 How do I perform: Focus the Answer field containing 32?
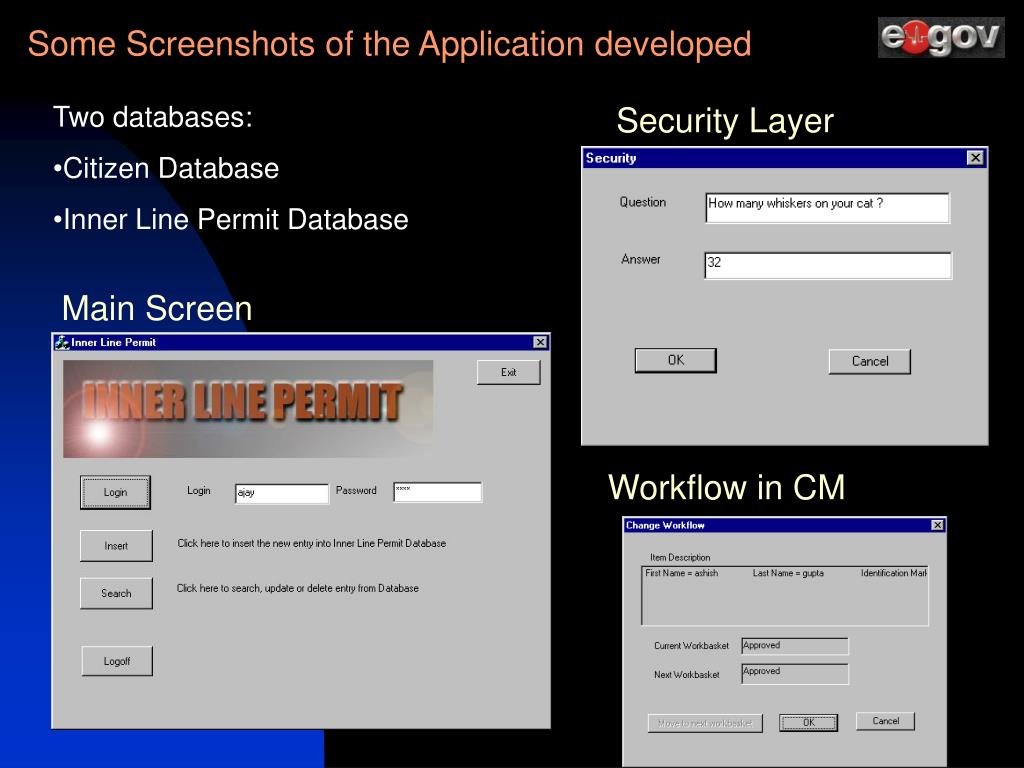point(828,265)
